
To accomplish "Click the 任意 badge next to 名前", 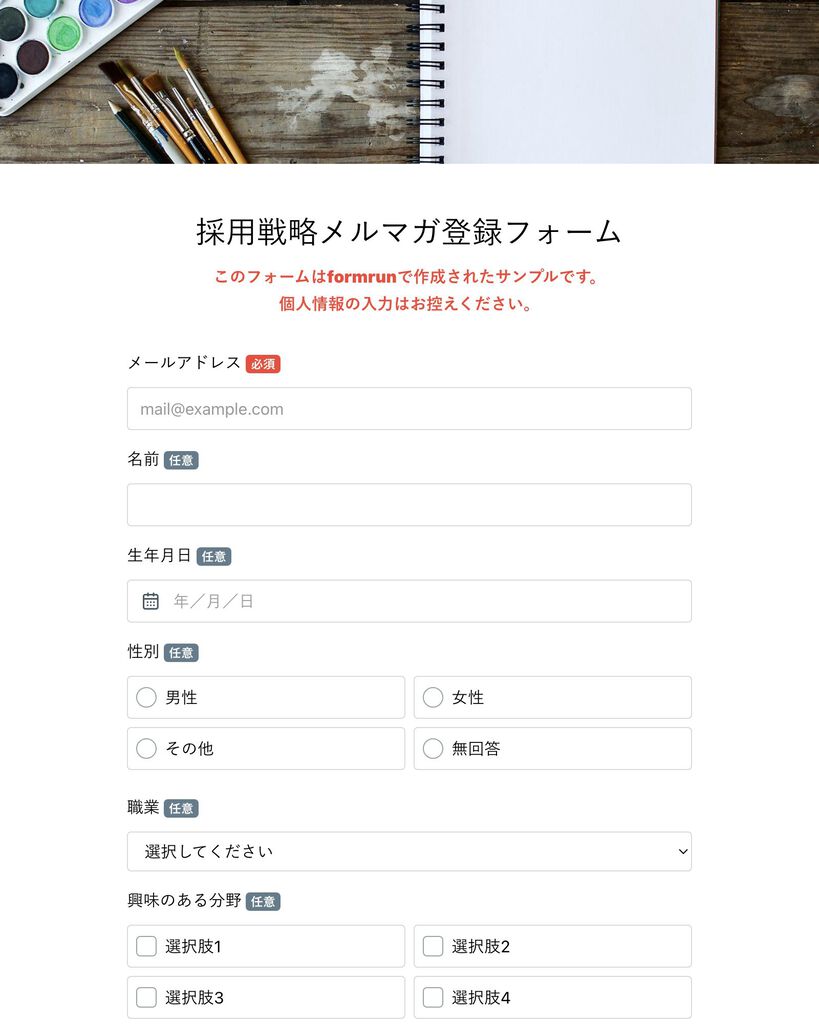I will tap(181, 460).
